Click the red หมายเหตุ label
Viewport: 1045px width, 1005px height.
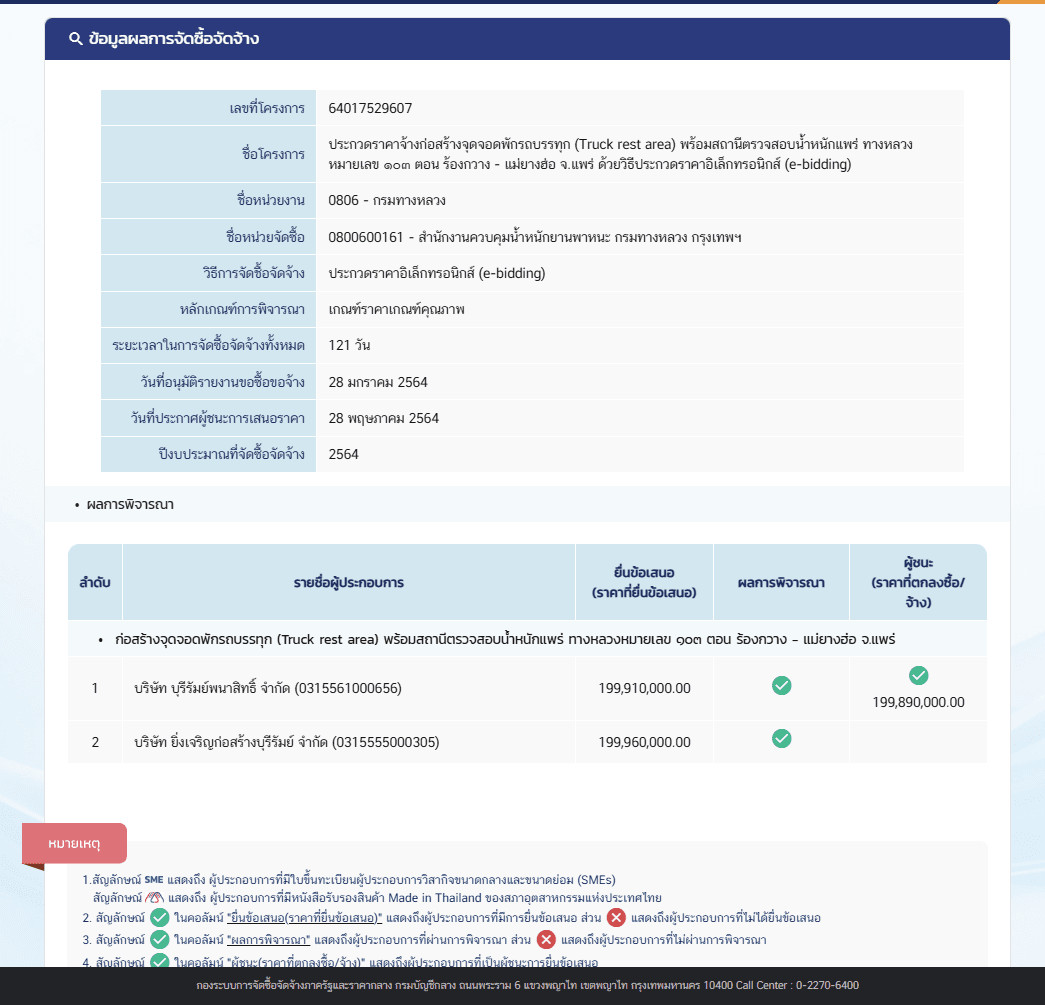point(74,843)
